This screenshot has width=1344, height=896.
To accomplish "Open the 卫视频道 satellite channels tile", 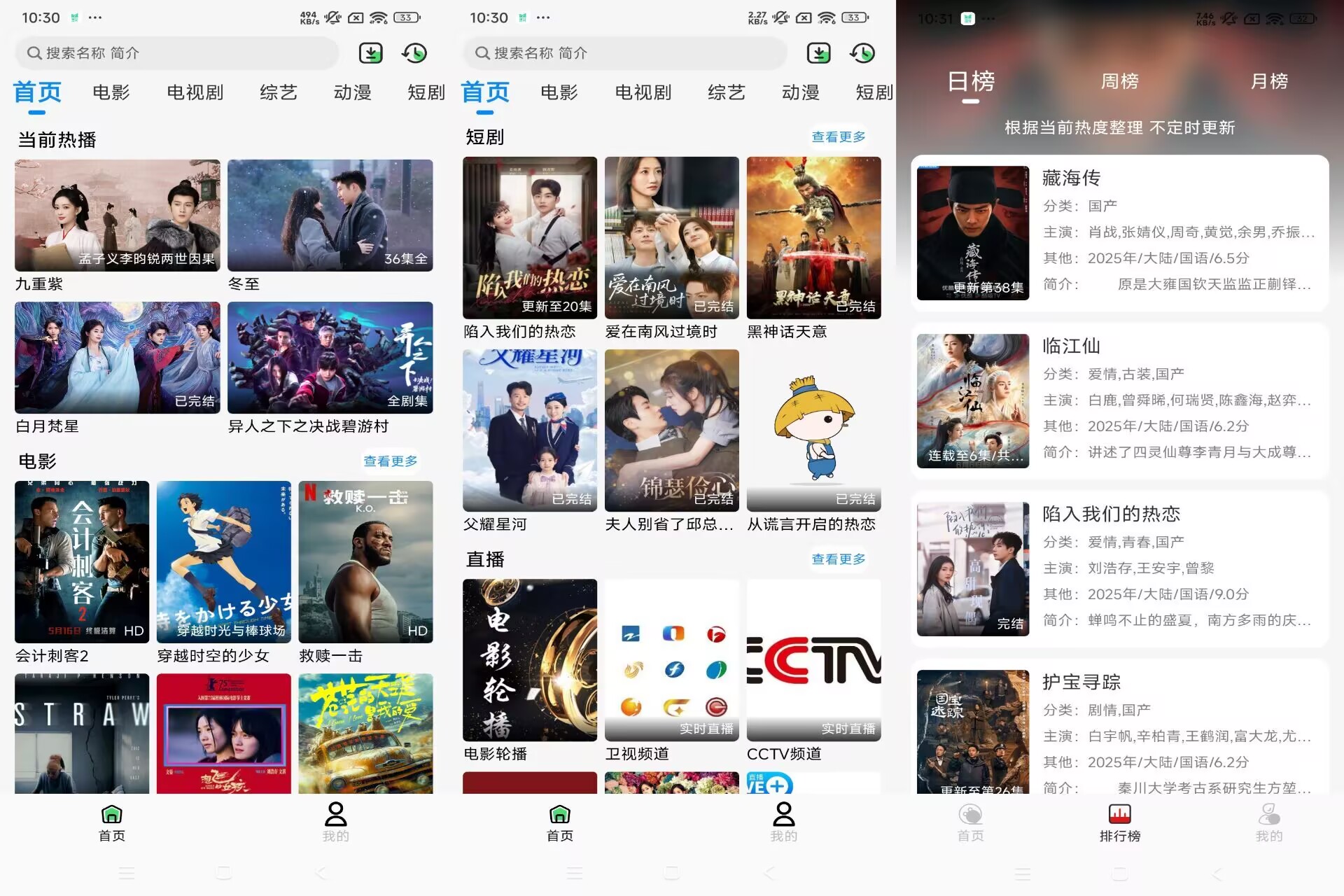I will (671, 660).
